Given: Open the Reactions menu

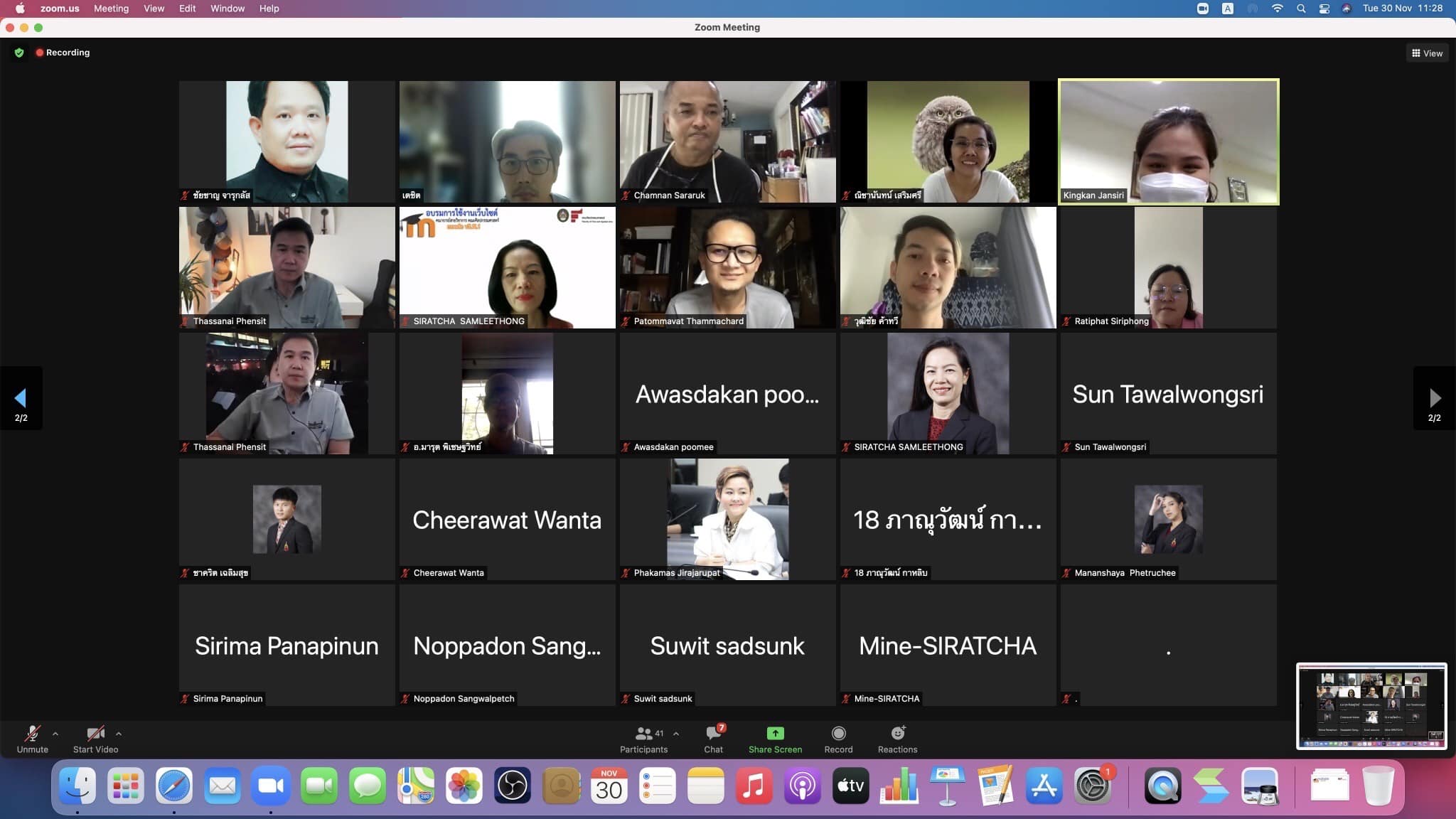Looking at the screenshot, I should [897, 734].
